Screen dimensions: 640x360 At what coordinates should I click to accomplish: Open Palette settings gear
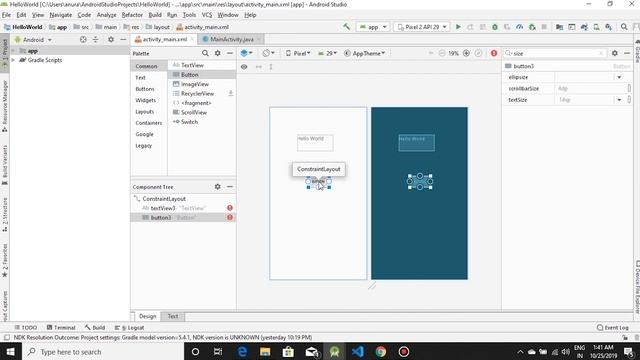click(x=218, y=53)
